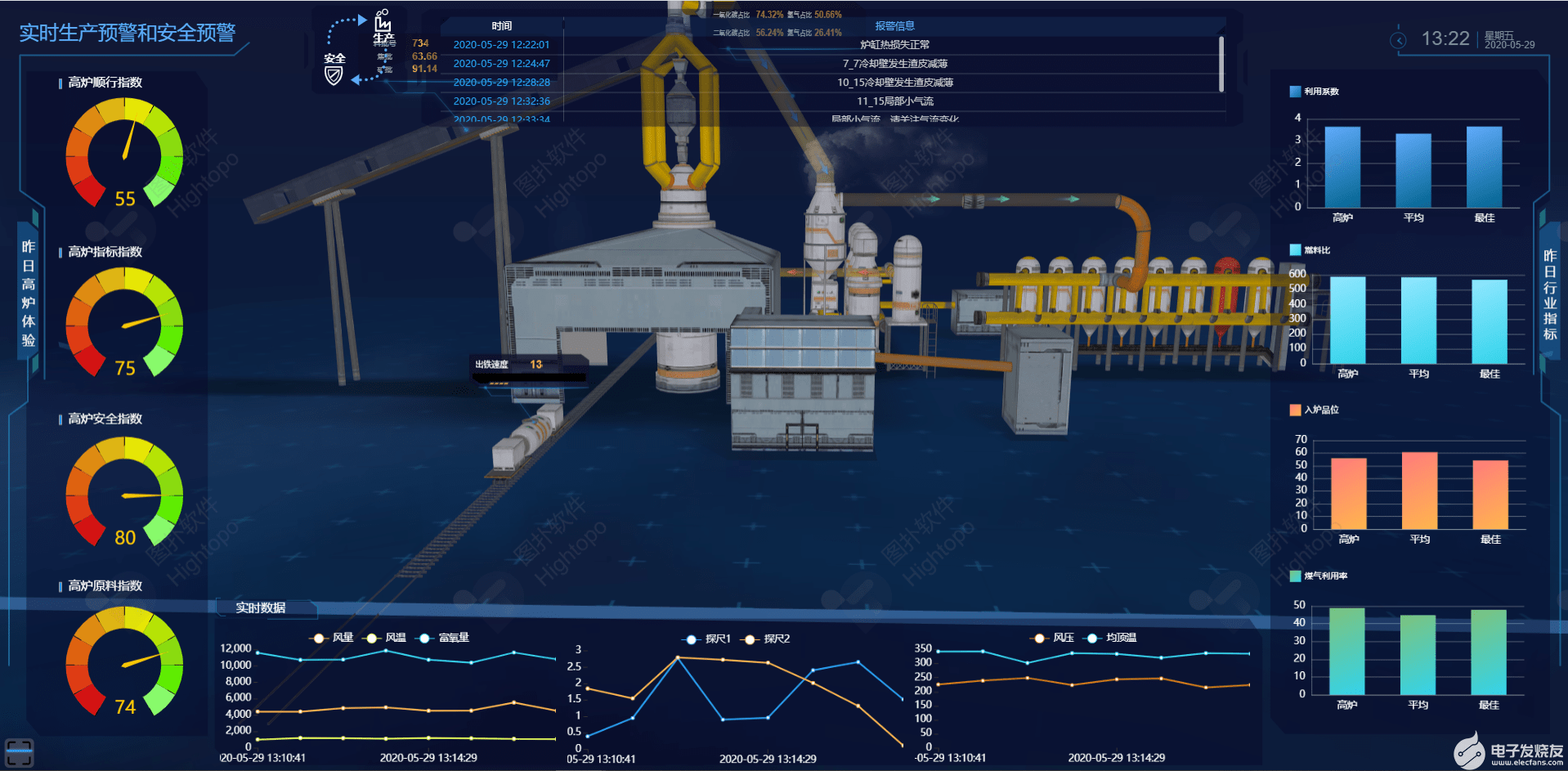
Task: Click the 高炉 bar in 煤气利用率 chart
Action: [x=1347, y=651]
